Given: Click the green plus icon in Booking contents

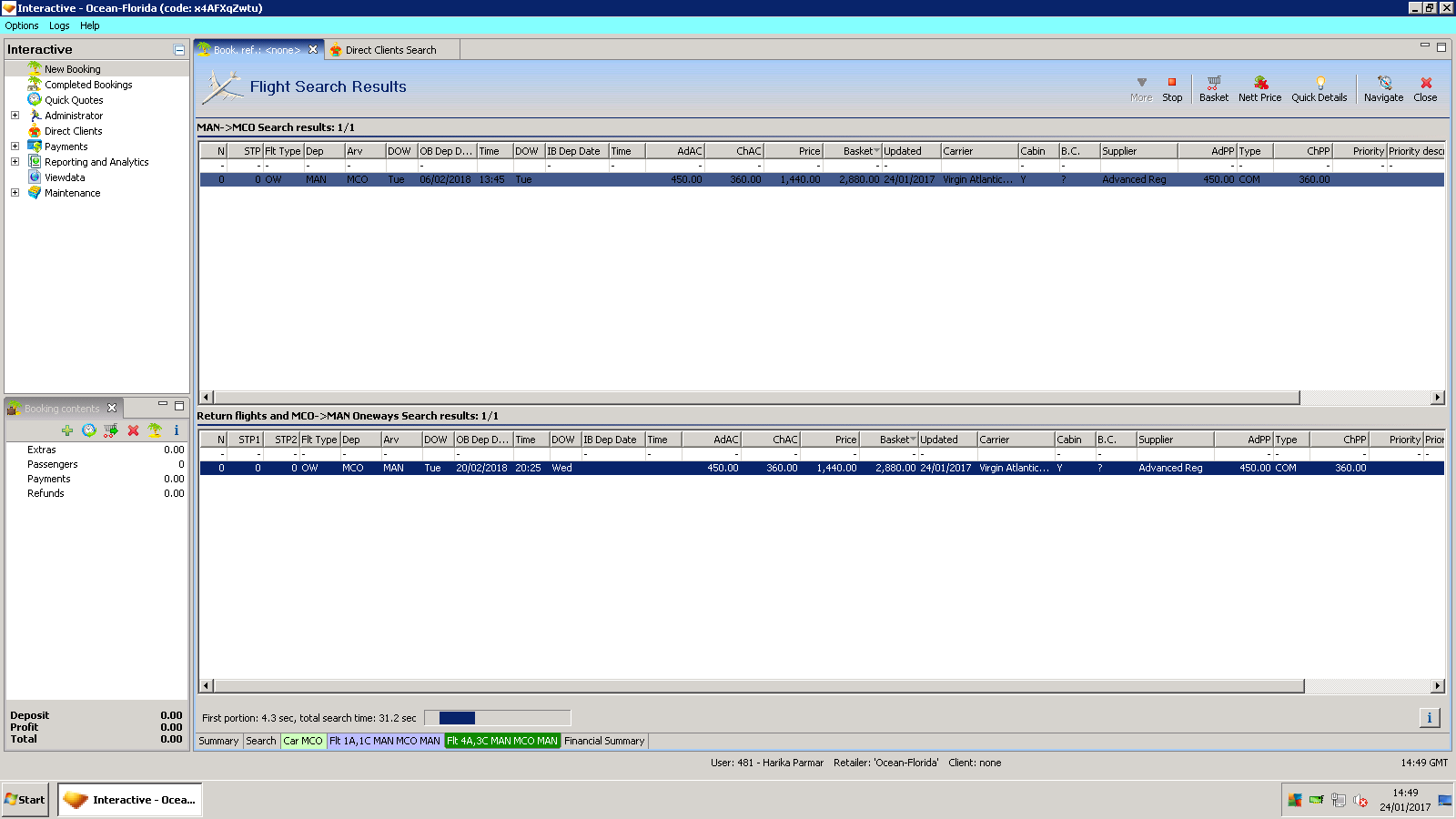Looking at the screenshot, I should (67, 430).
